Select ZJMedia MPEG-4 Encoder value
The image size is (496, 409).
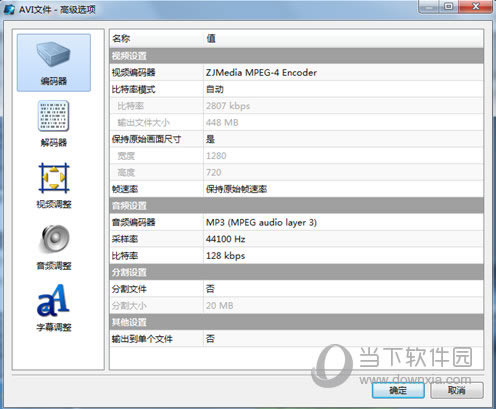(x=261, y=72)
